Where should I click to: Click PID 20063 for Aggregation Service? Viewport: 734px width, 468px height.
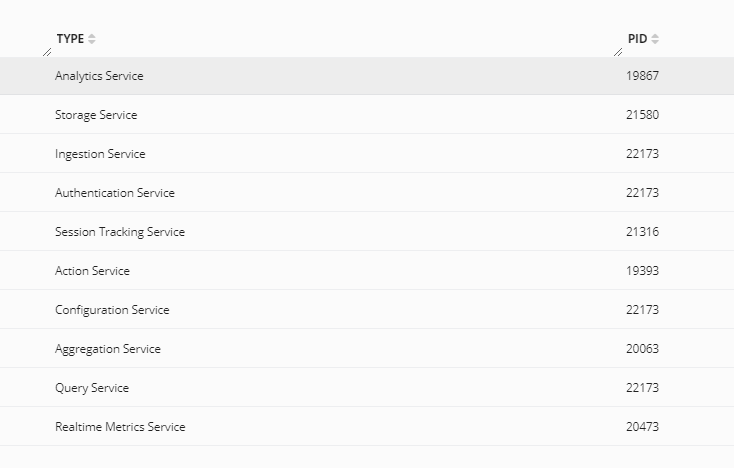pos(643,349)
